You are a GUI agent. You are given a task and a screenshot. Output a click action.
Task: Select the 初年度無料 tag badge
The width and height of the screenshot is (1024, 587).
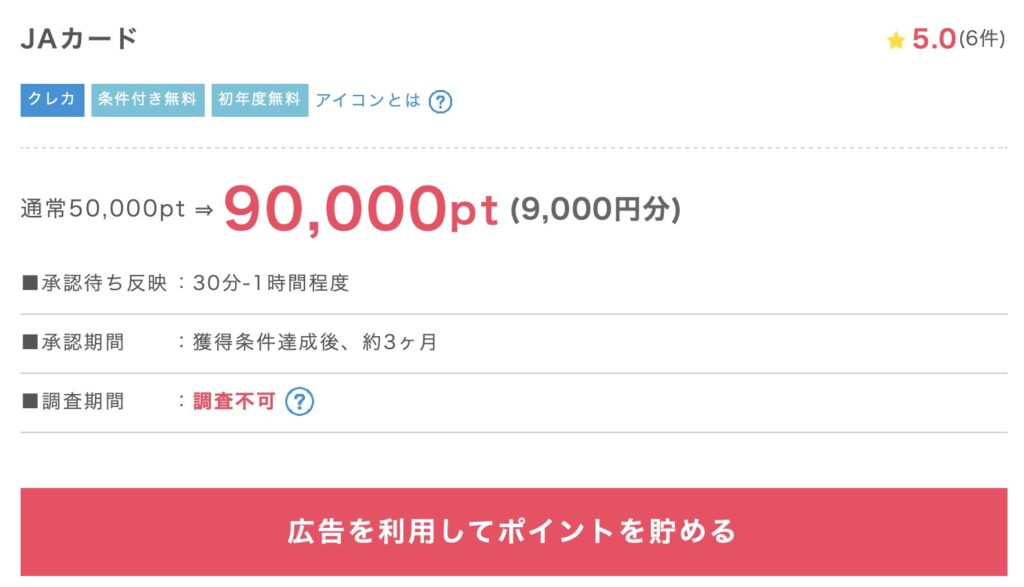(259, 100)
